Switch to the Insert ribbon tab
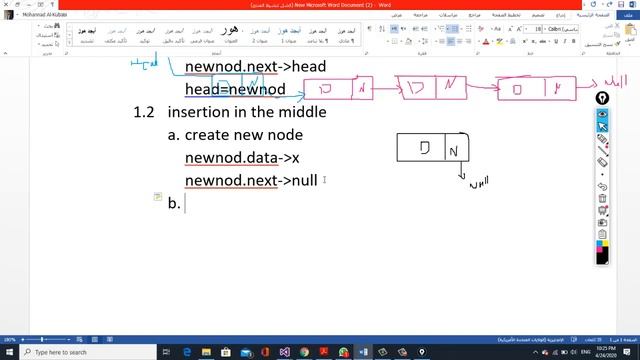640x360 pixels. point(560,15)
